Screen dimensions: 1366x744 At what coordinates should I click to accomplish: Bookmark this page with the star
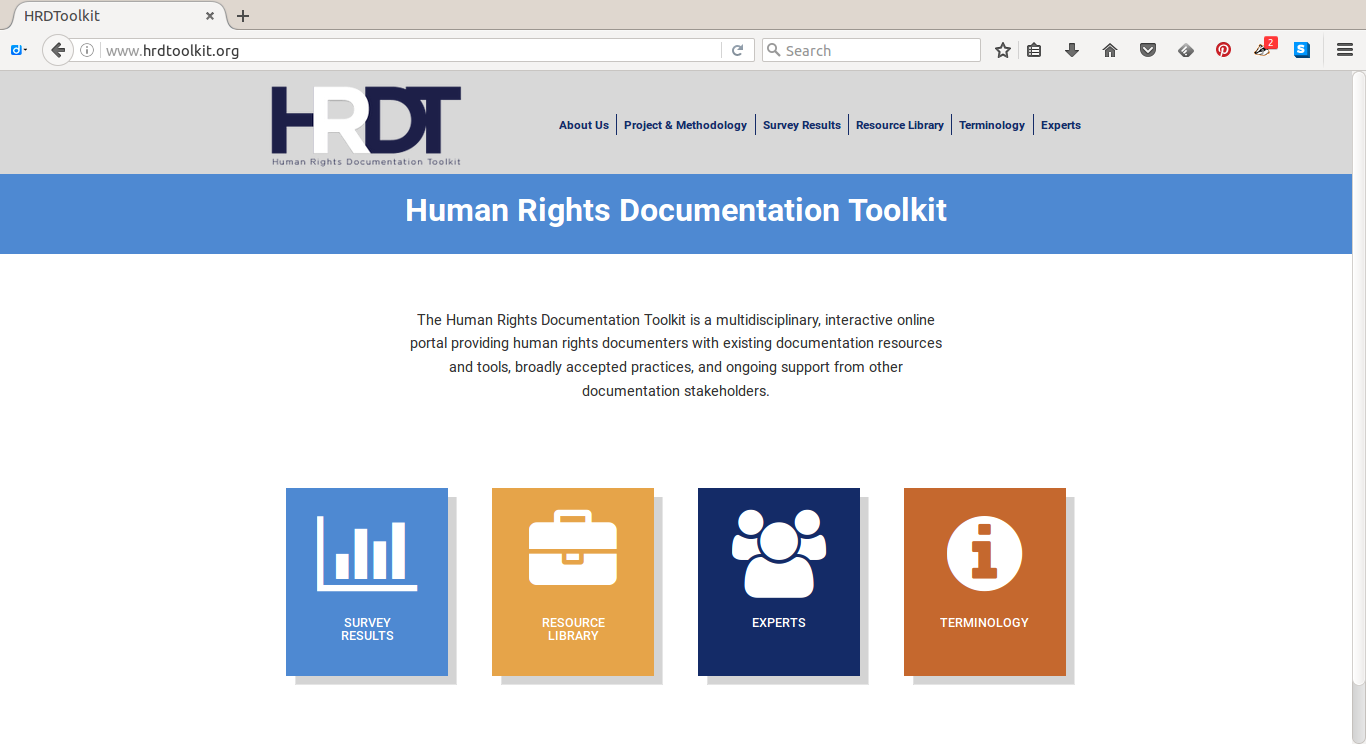tap(1002, 50)
